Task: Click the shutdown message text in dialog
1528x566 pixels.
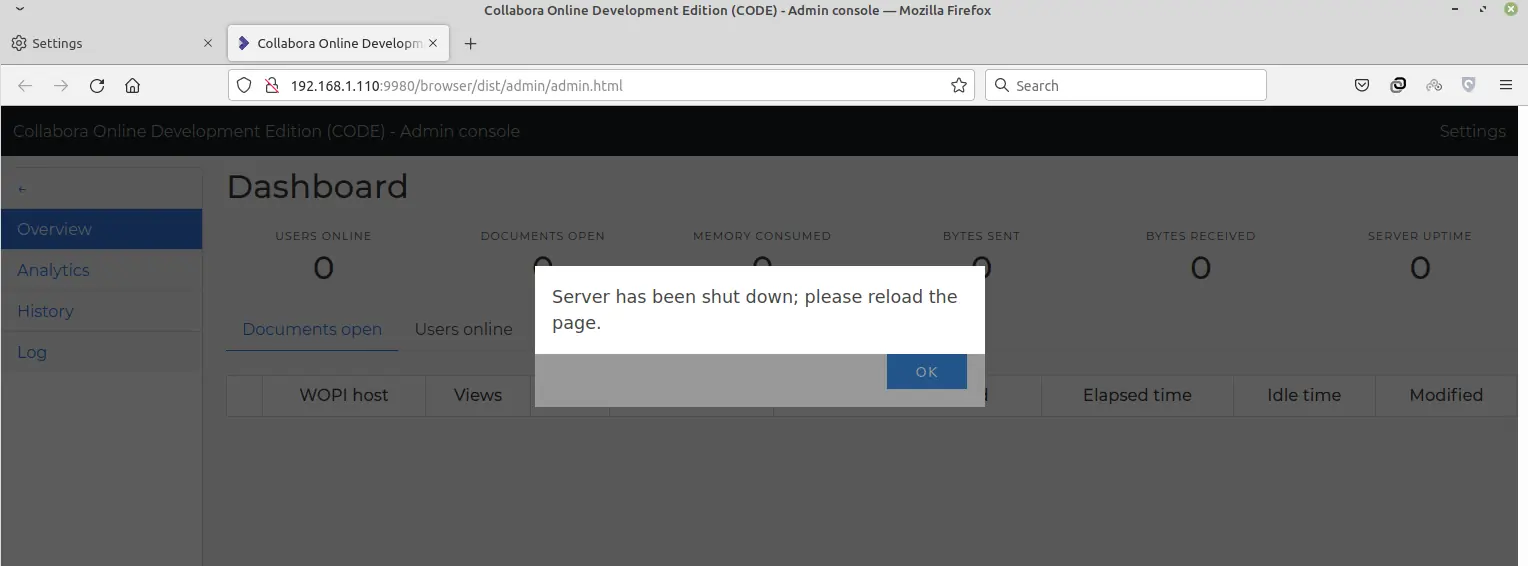Action: point(755,310)
